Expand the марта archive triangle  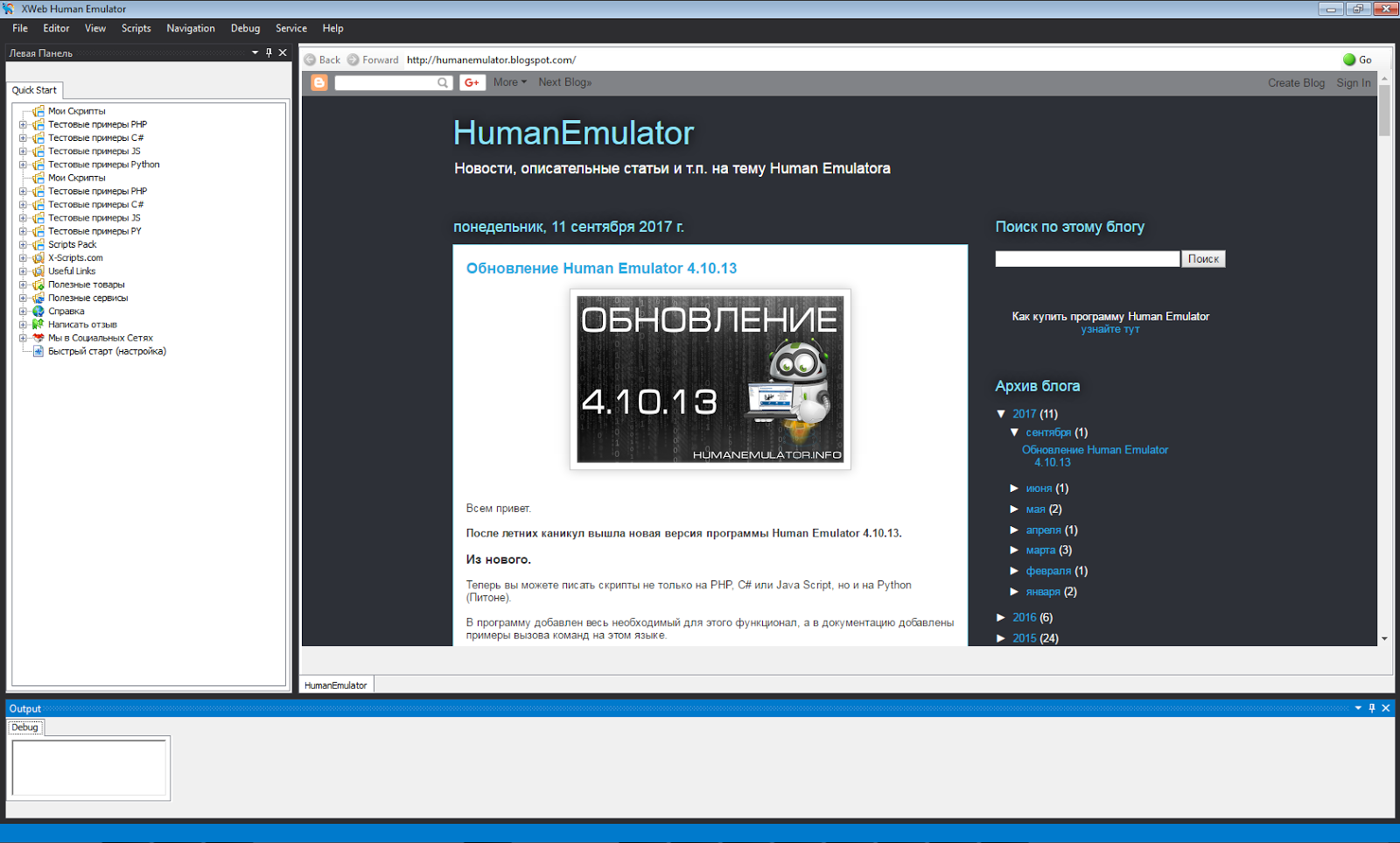(1015, 551)
